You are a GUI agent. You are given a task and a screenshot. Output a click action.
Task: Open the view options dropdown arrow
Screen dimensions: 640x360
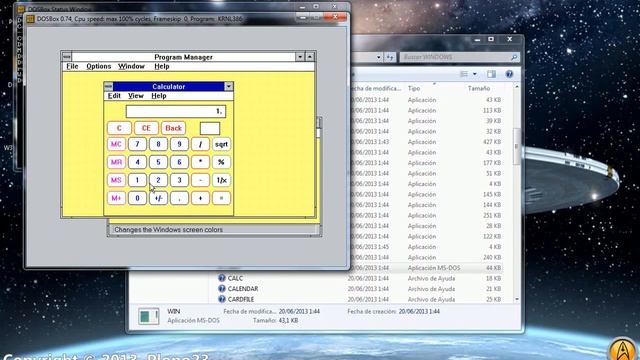(x=475, y=74)
